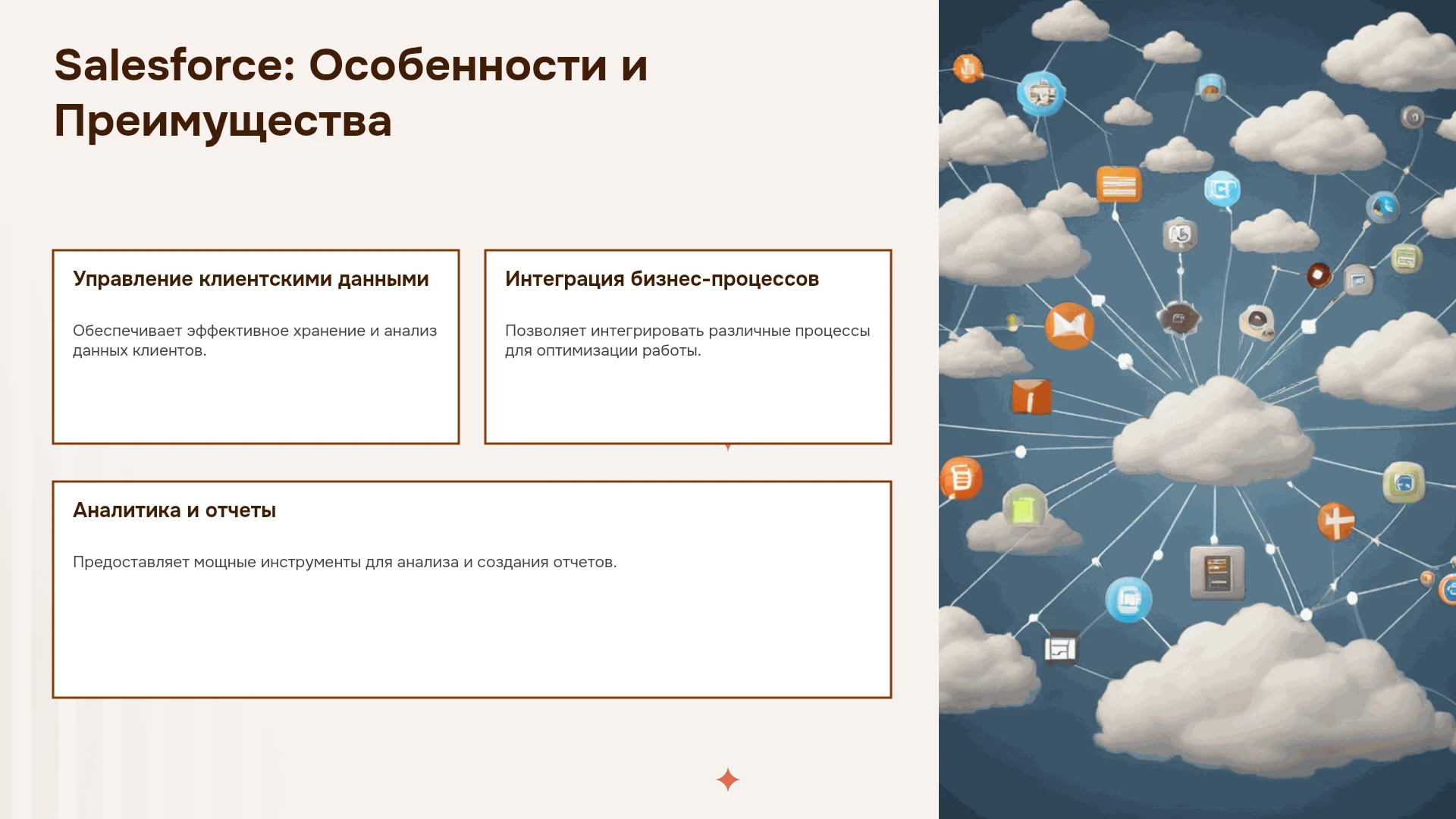Viewport: 1456px width, 819px height.
Task: Click the orange sparkle star icon
Action: point(727,780)
